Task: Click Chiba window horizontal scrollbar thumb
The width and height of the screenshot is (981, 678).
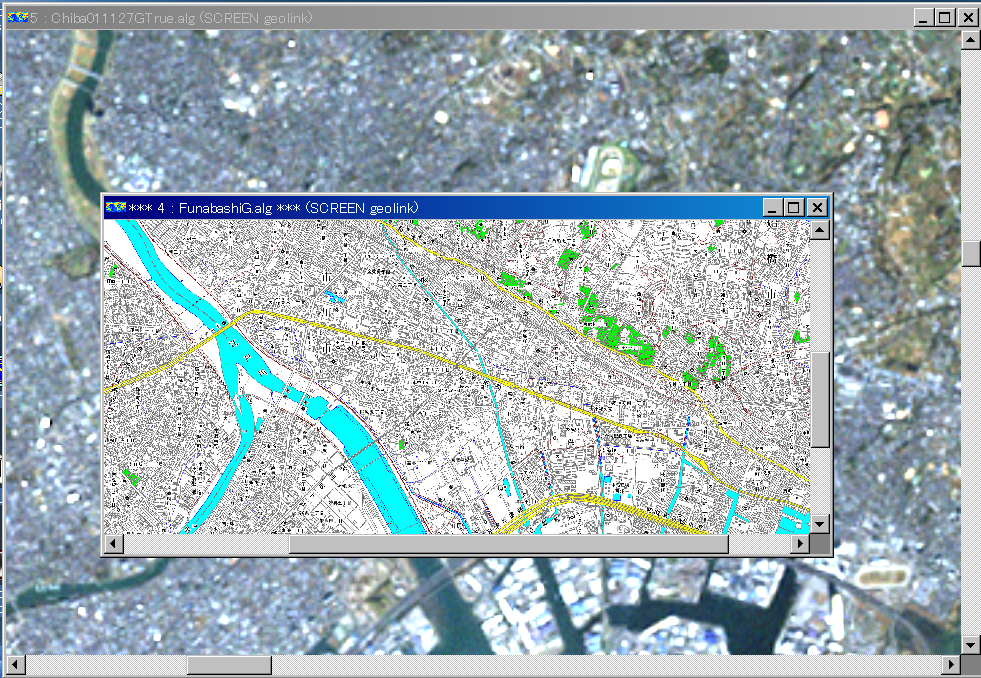Action: pyautogui.click(x=230, y=664)
